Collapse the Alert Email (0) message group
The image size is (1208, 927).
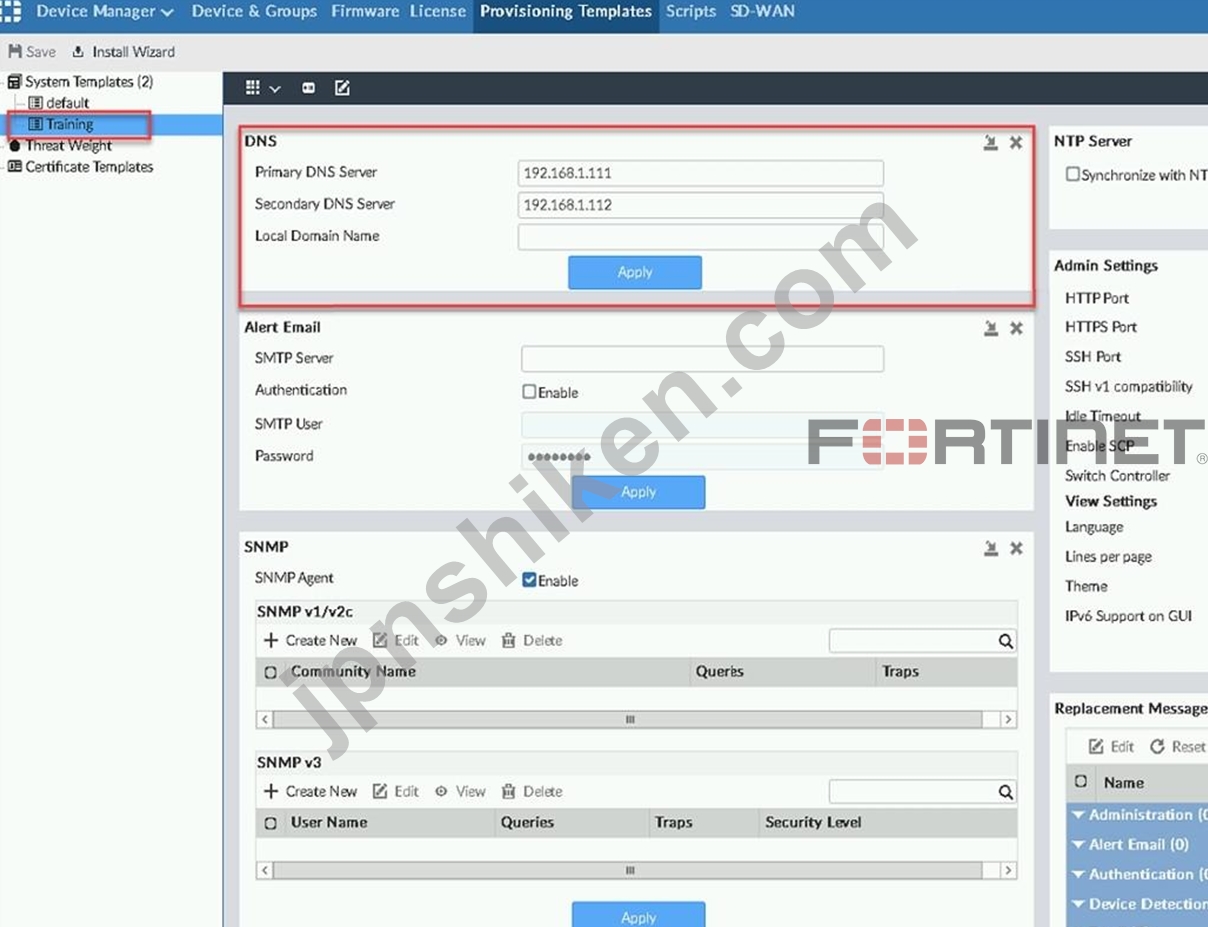coord(1078,845)
